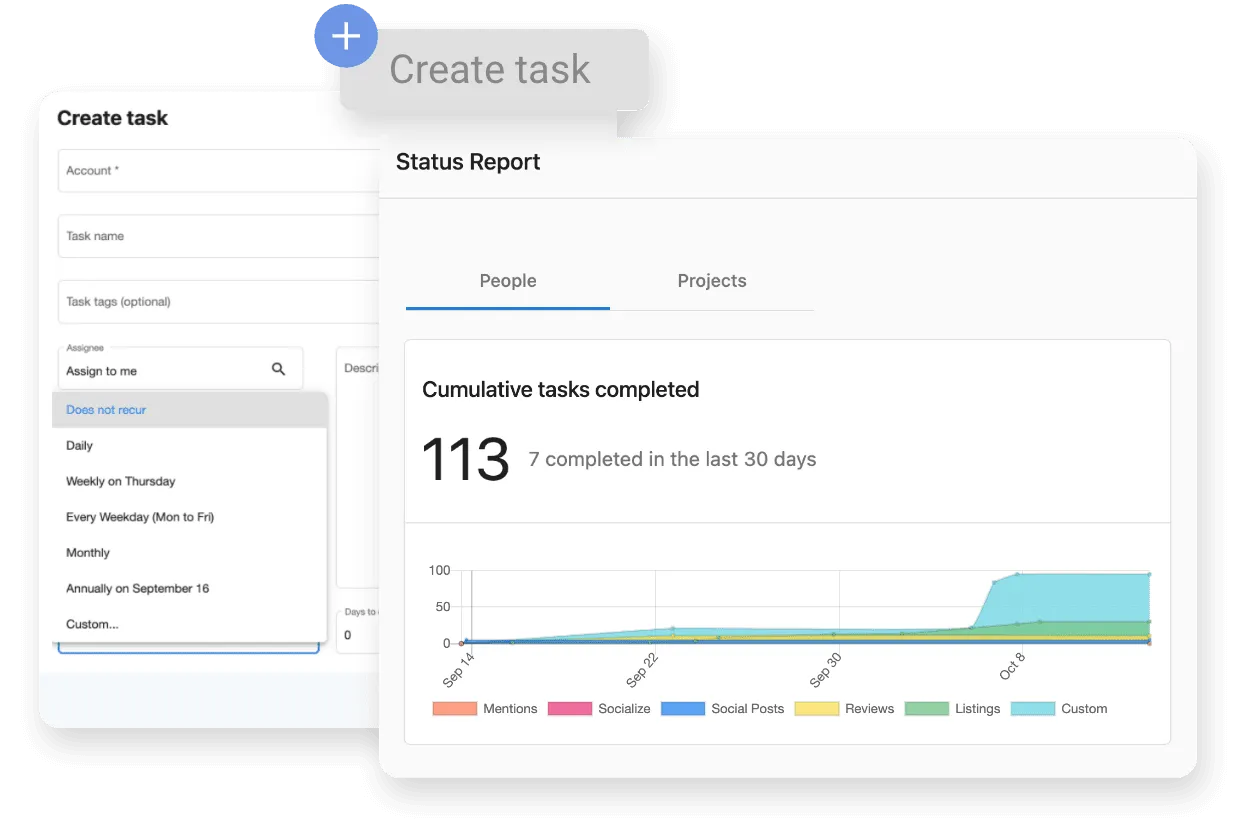Click the search icon in the Assignee field
The image size is (1248, 839).
coord(278,368)
